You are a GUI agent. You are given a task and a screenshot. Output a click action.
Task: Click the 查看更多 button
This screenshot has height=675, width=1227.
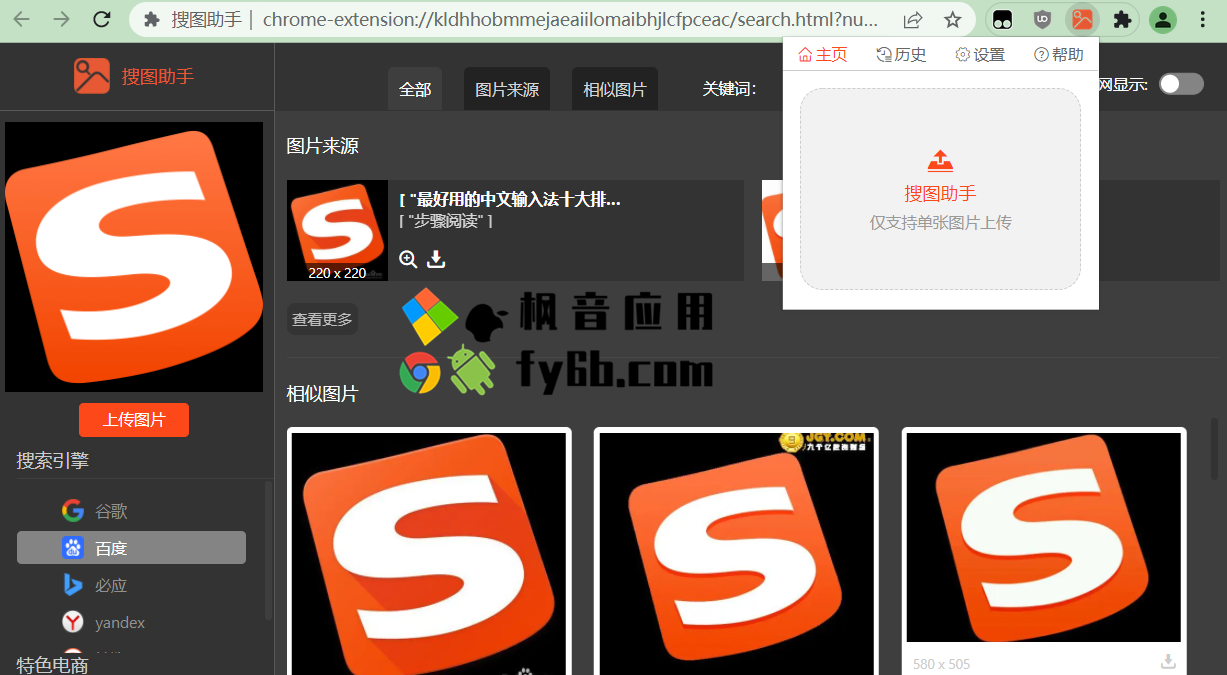click(322, 320)
